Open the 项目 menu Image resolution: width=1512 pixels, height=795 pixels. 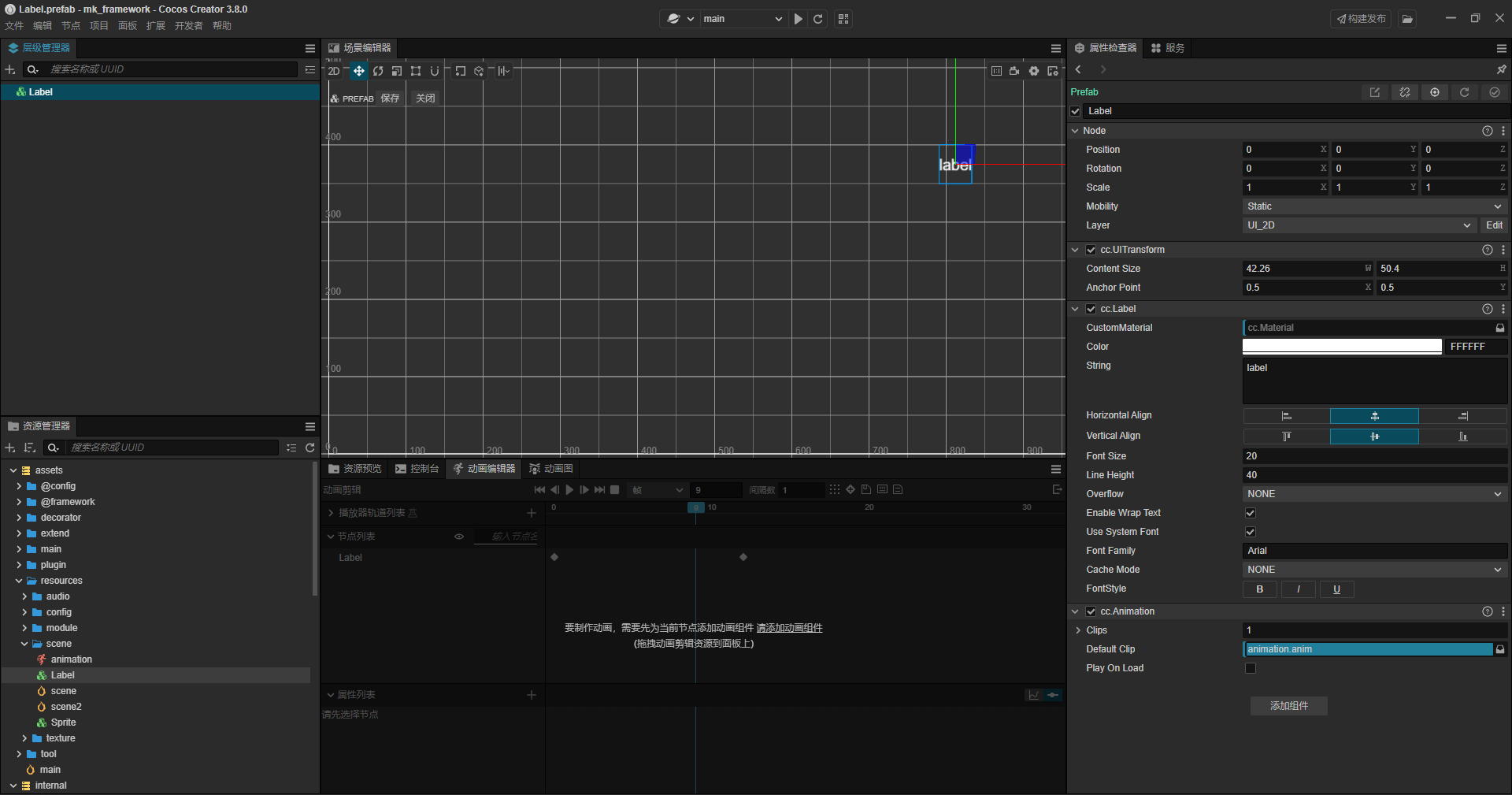(x=98, y=26)
